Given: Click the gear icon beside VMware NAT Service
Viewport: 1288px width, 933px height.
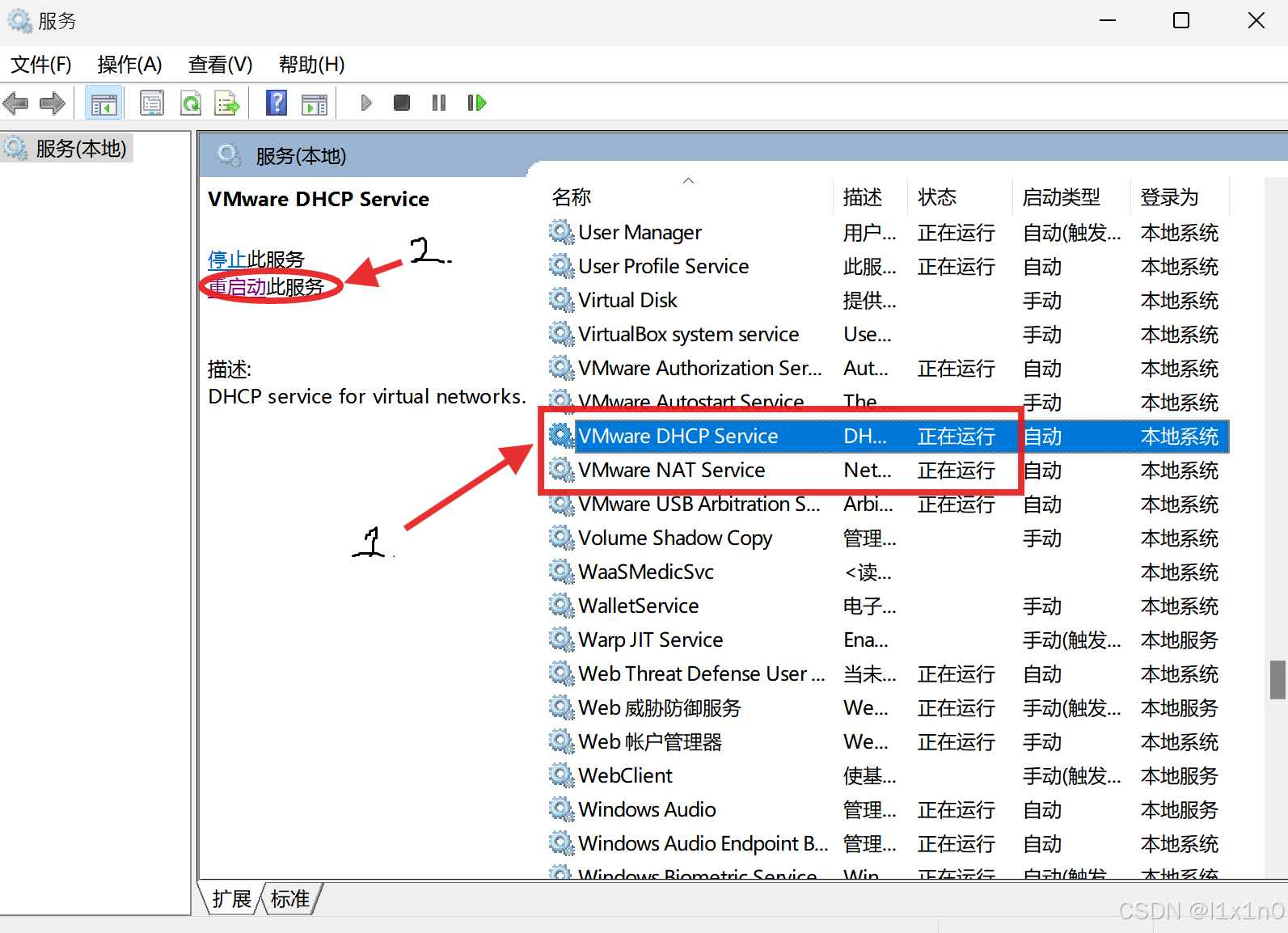Looking at the screenshot, I should tap(561, 470).
